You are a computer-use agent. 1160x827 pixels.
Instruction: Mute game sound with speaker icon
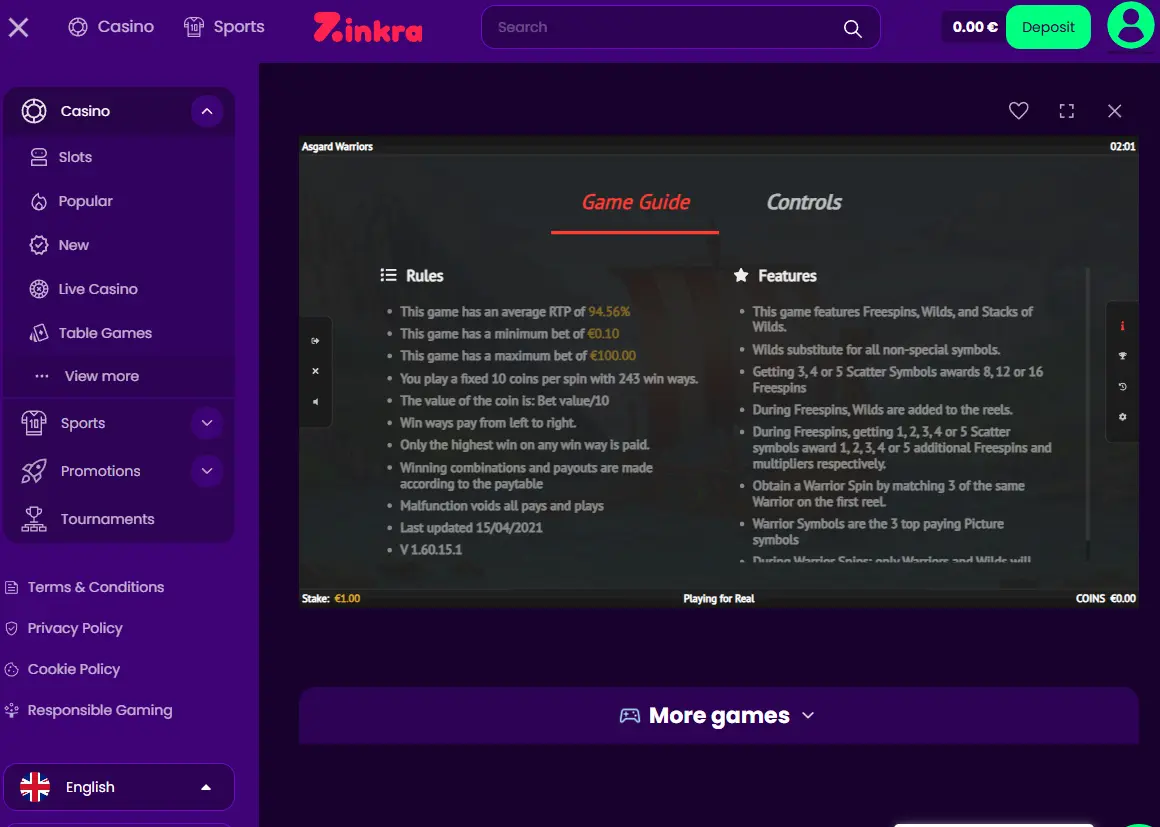(x=316, y=402)
